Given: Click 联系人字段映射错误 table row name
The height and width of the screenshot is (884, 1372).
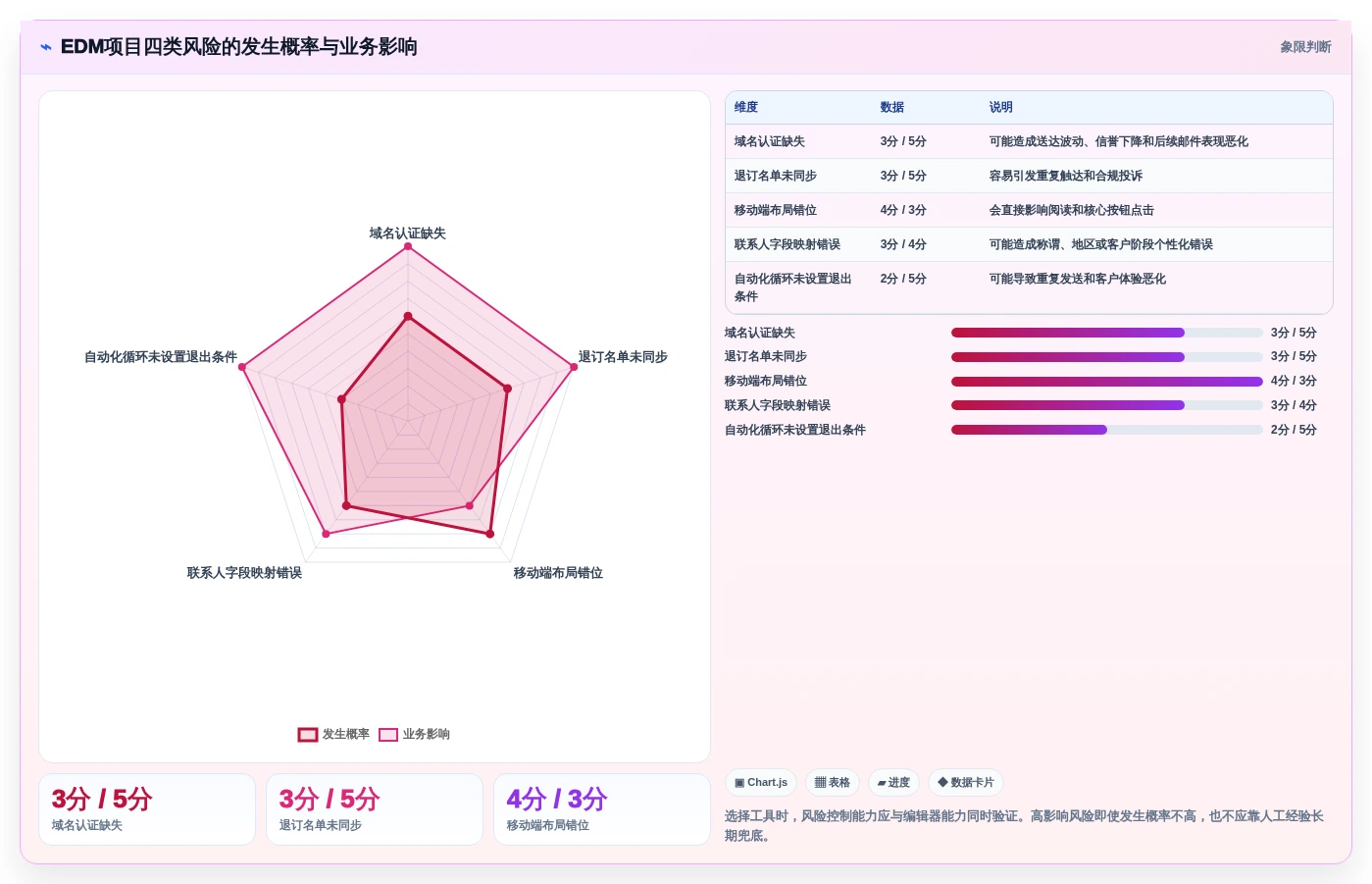Looking at the screenshot, I should point(788,245).
